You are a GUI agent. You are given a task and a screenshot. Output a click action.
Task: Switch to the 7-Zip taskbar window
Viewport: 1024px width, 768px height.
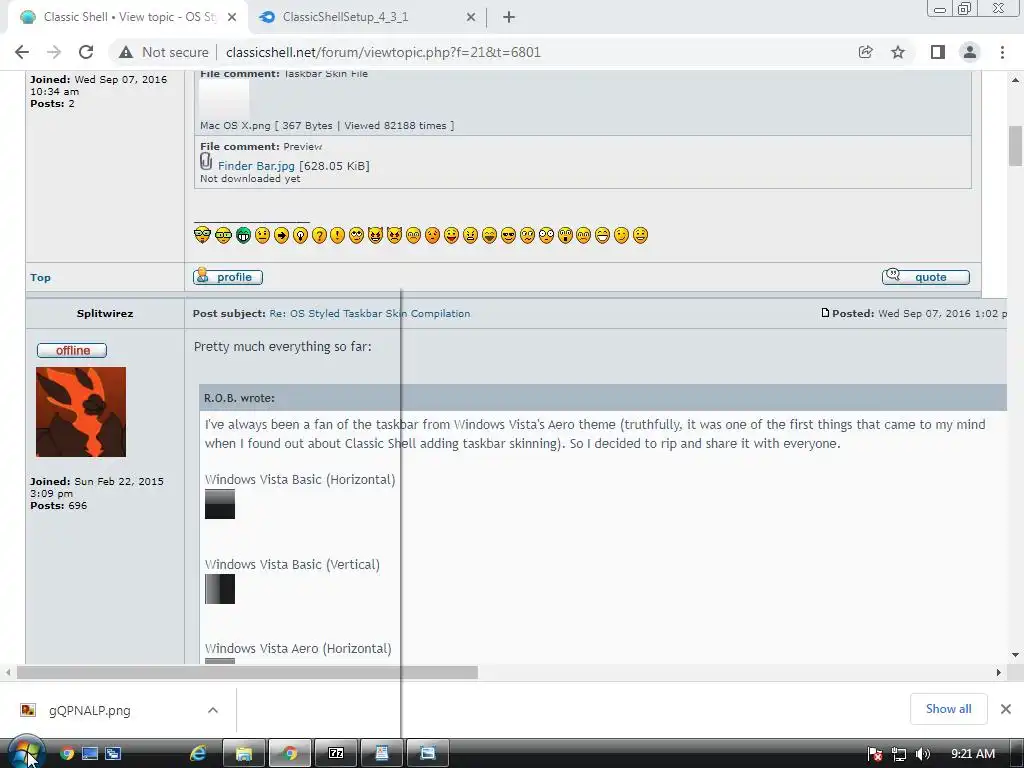336,754
